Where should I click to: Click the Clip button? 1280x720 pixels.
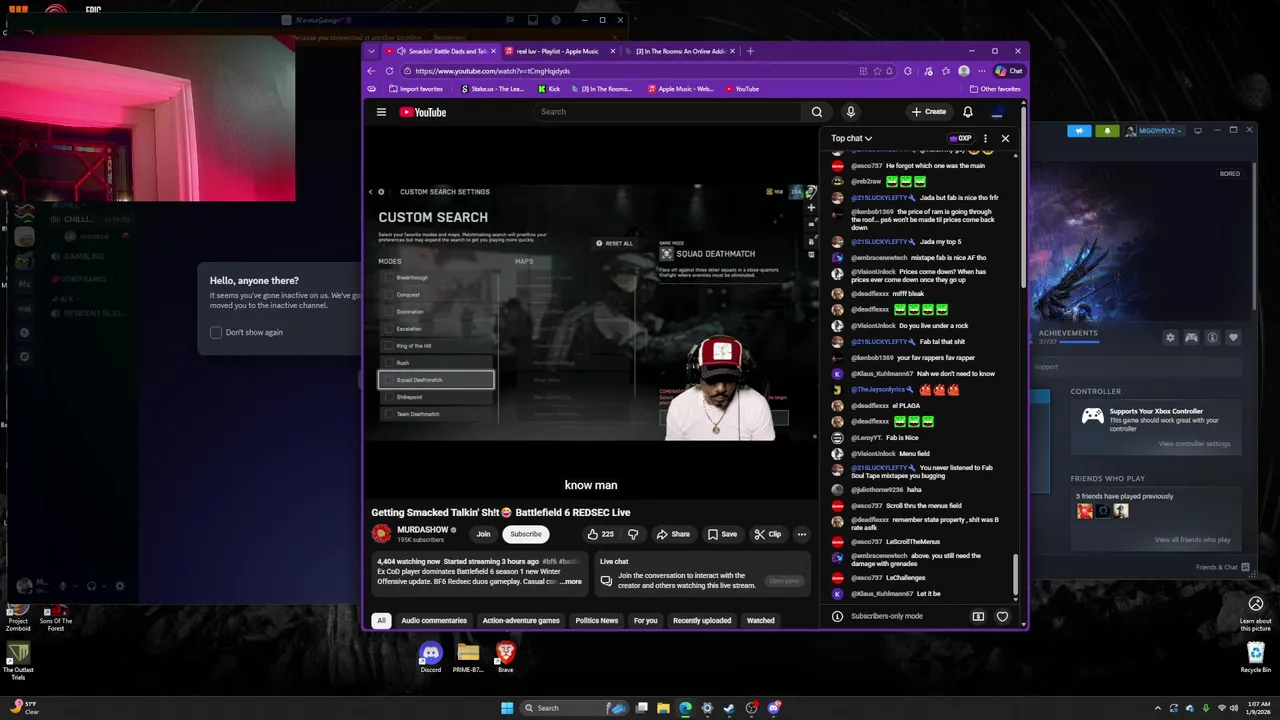pyautogui.click(x=768, y=534)
